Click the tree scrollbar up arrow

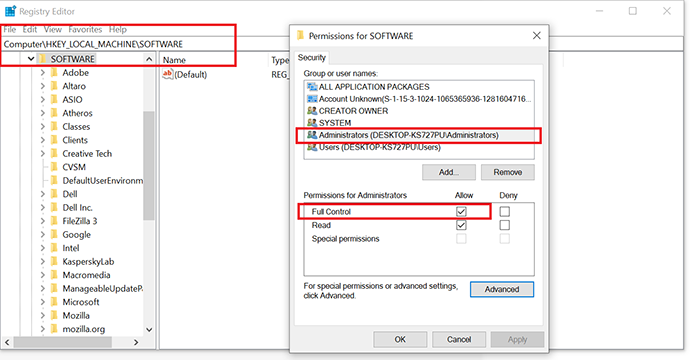coord(149,59)
